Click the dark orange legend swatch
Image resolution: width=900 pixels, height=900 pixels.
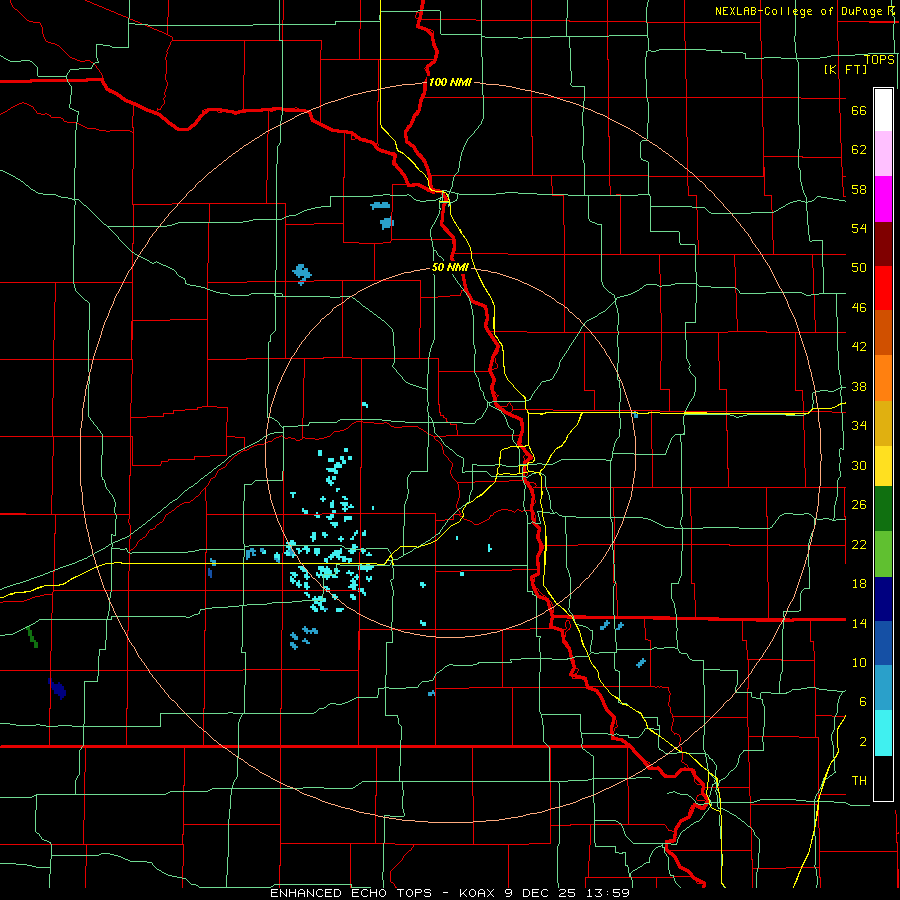coord(883,332)
